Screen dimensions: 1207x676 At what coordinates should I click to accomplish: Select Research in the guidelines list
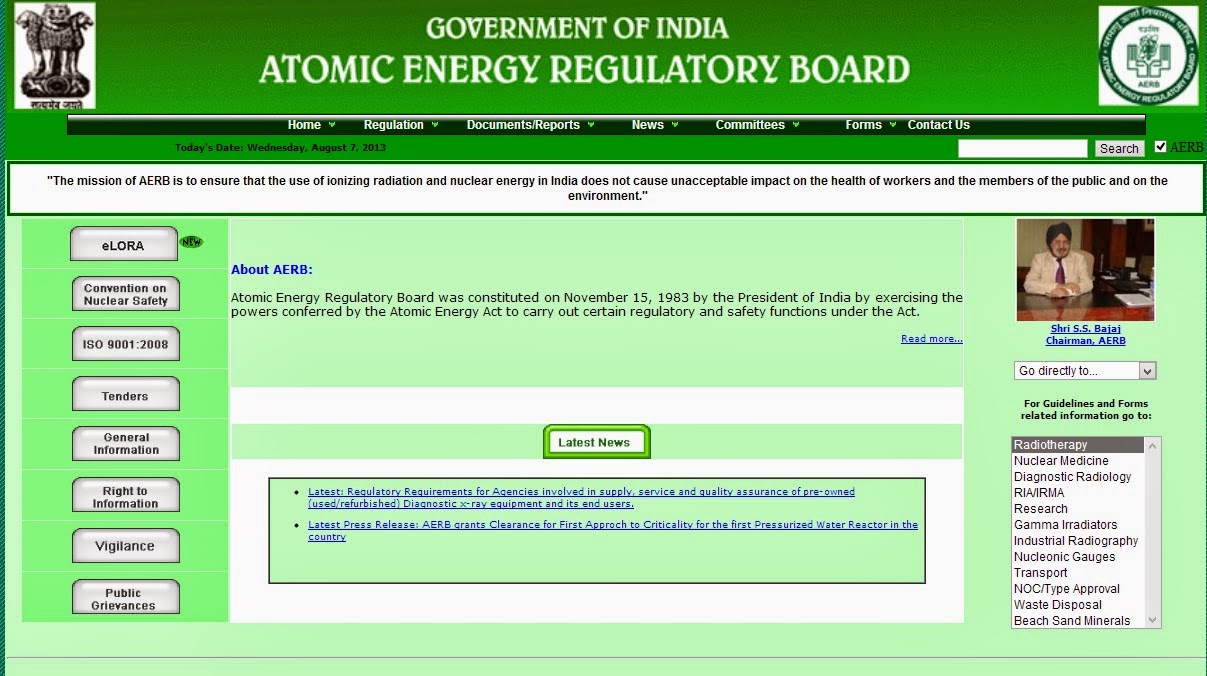[1078, 509]
